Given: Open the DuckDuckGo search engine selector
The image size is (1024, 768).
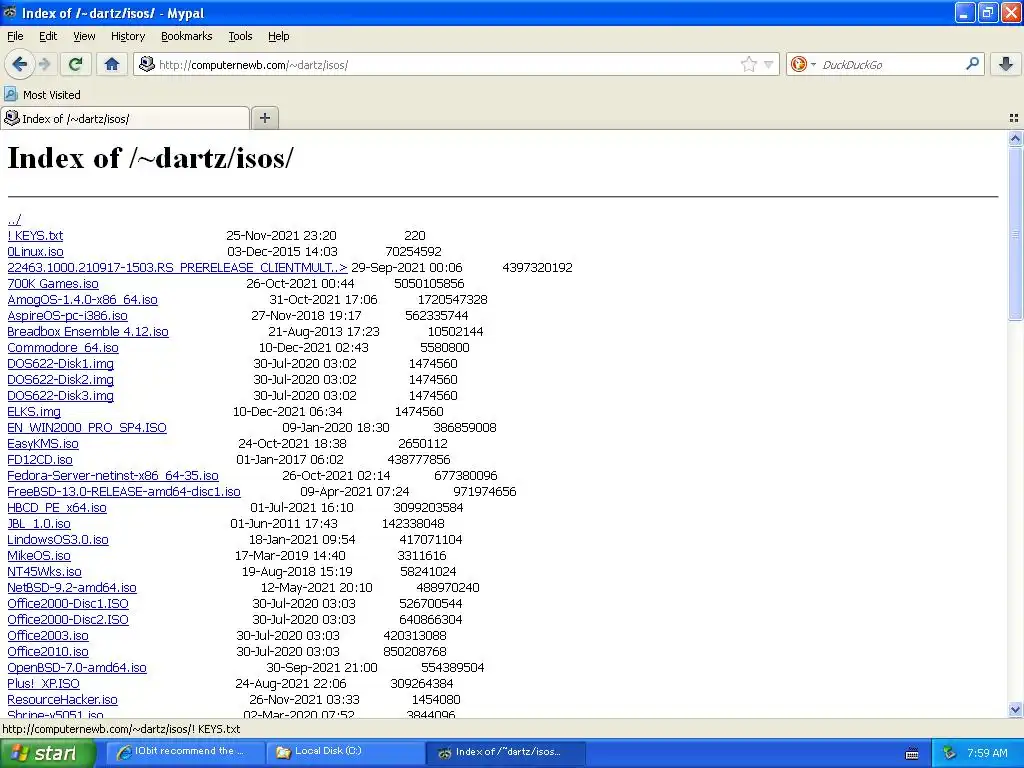Looking at the screenshot, I should (803, 64).
